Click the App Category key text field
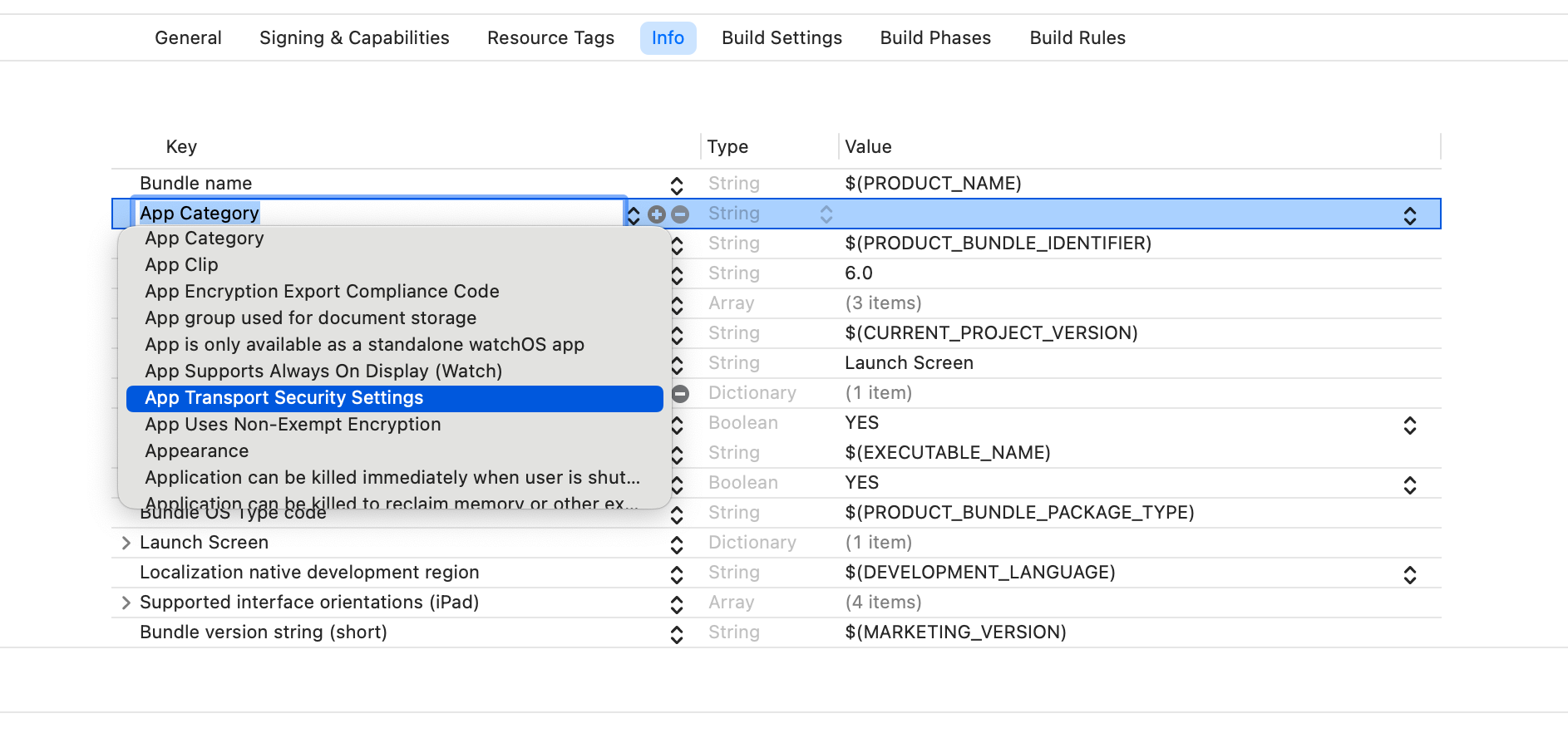The image size is (1568, 738). pyautogui.click(x=378, y=214)
